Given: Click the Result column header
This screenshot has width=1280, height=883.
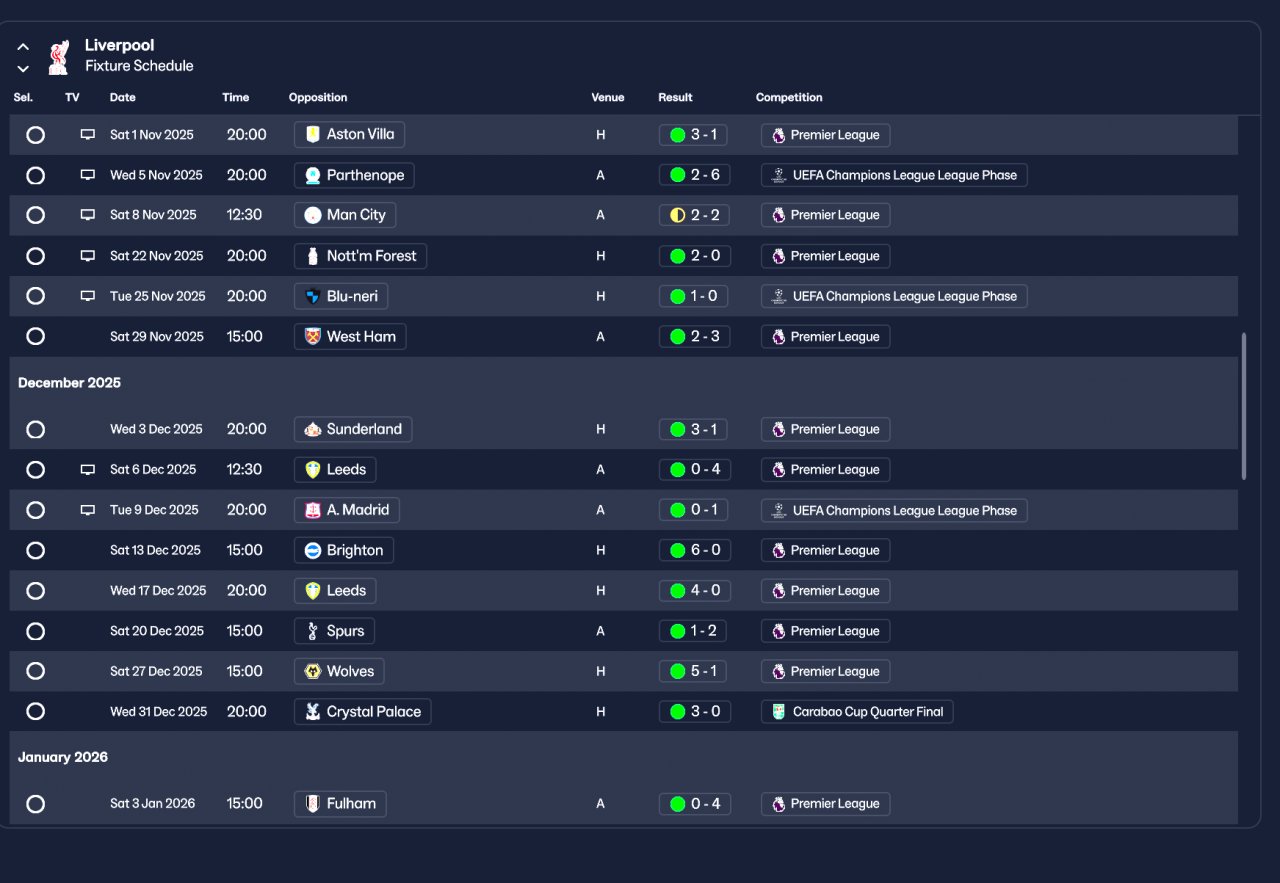Looking at the screenshot, I should pos(675,98).
